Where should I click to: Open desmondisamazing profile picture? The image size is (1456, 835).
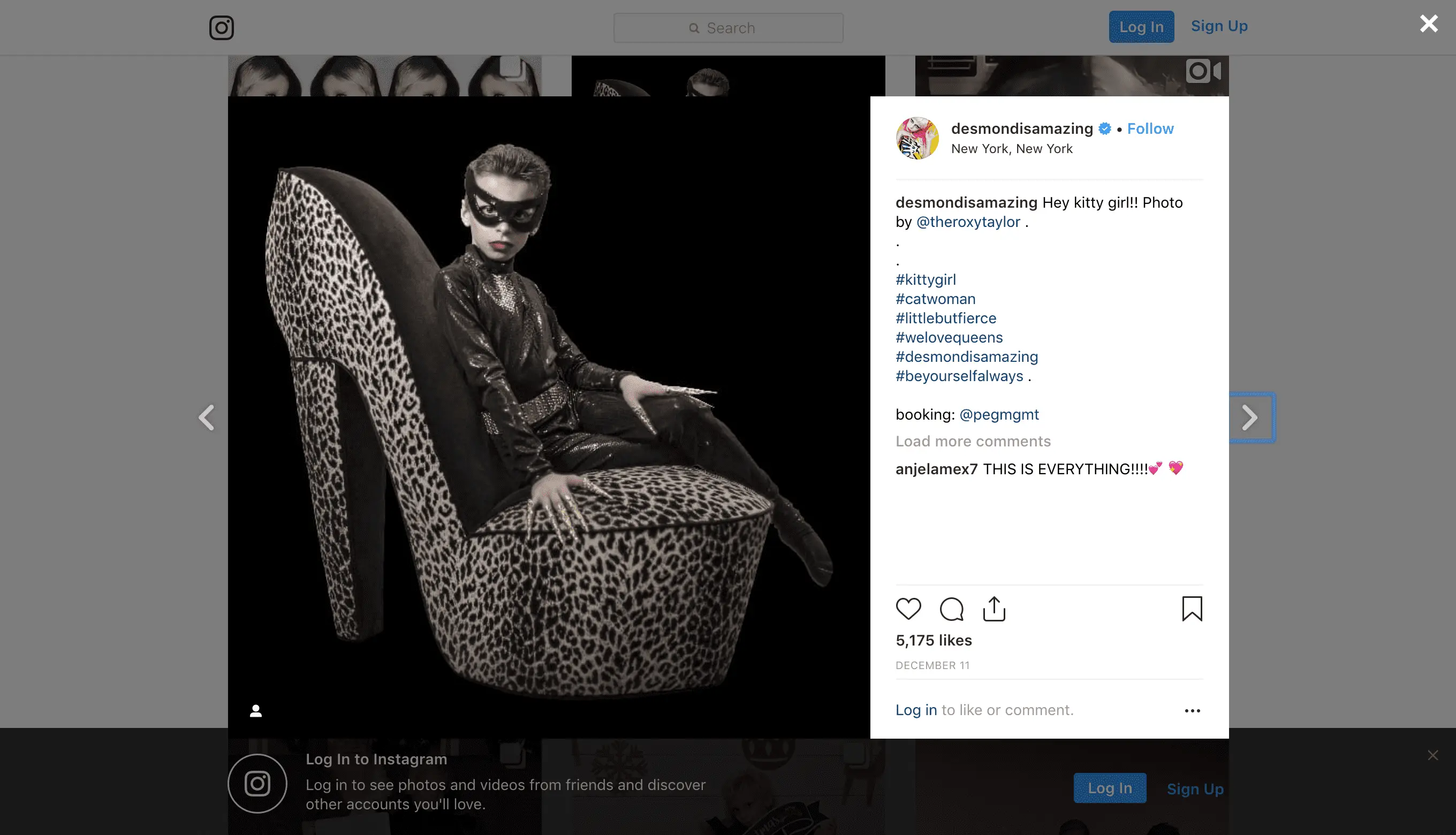[917, 138]
